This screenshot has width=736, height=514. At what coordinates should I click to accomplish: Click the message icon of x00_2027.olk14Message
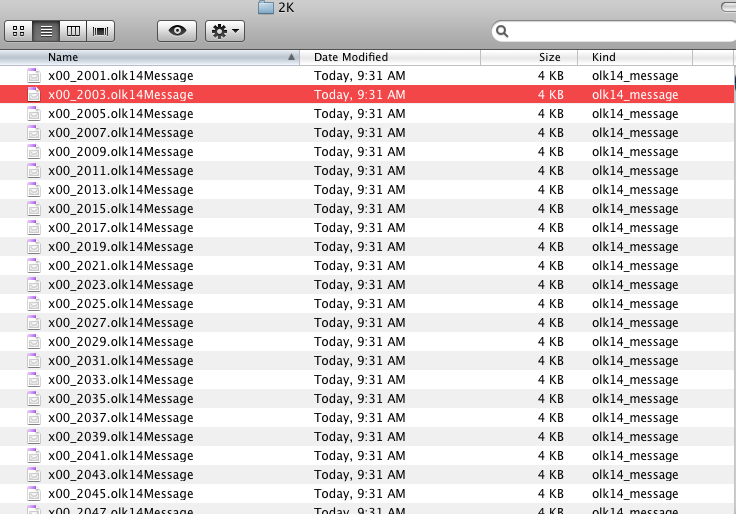(34, 322)
